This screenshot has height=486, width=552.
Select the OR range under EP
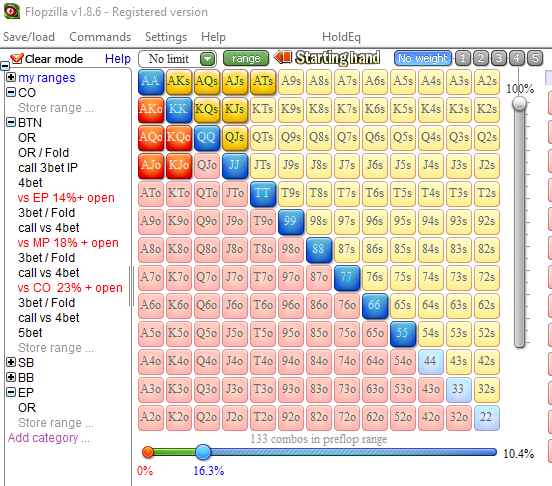click(27, 408)
